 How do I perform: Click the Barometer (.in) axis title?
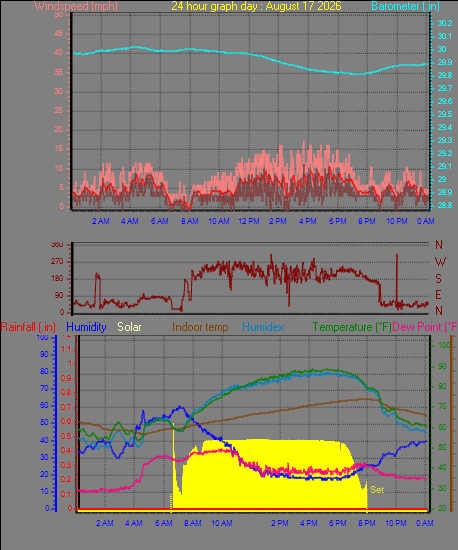click(x=405, y=6)
